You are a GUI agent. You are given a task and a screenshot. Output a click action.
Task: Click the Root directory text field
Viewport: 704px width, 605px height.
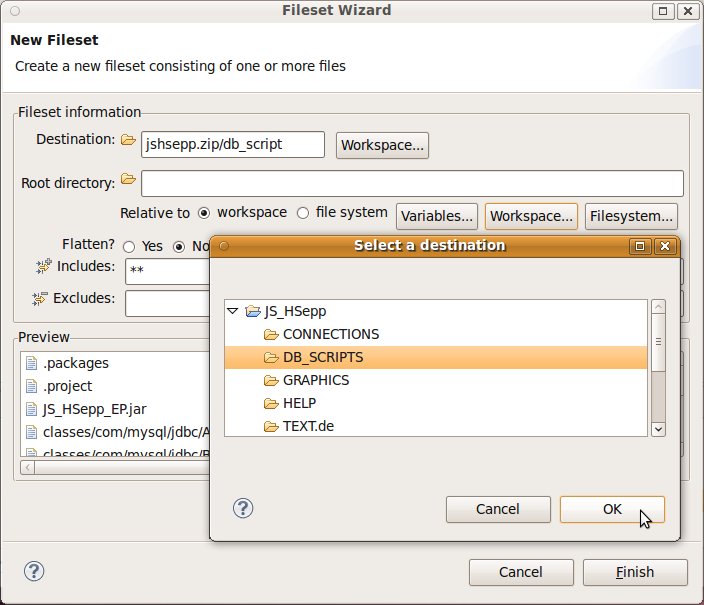click(x=412, y=184)
